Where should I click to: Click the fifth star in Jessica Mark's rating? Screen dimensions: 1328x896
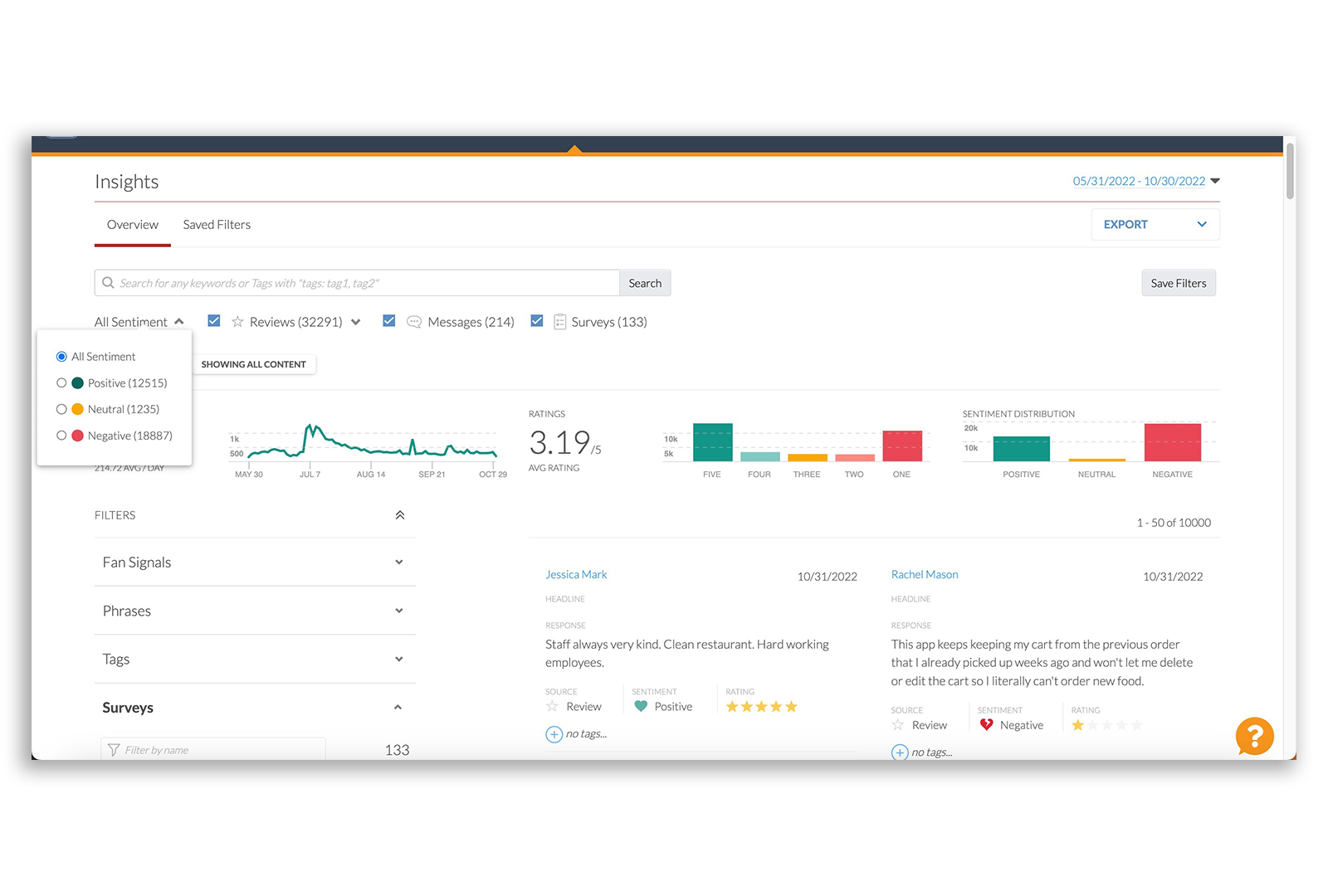point(791,707)
